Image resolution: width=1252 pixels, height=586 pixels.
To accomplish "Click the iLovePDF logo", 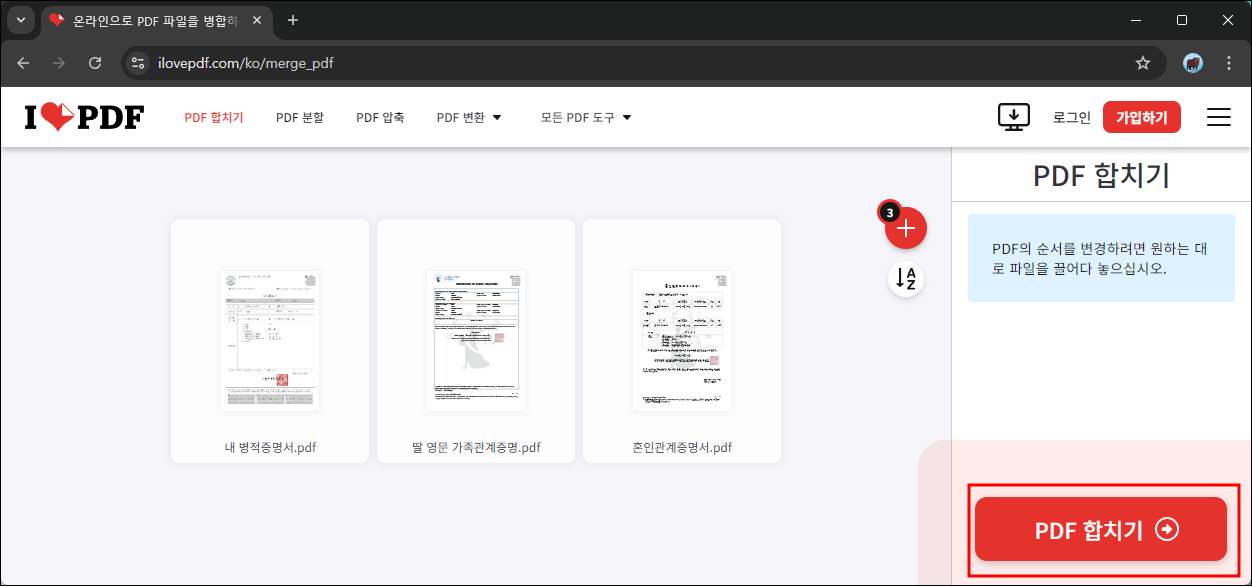I will coord(84,117).
